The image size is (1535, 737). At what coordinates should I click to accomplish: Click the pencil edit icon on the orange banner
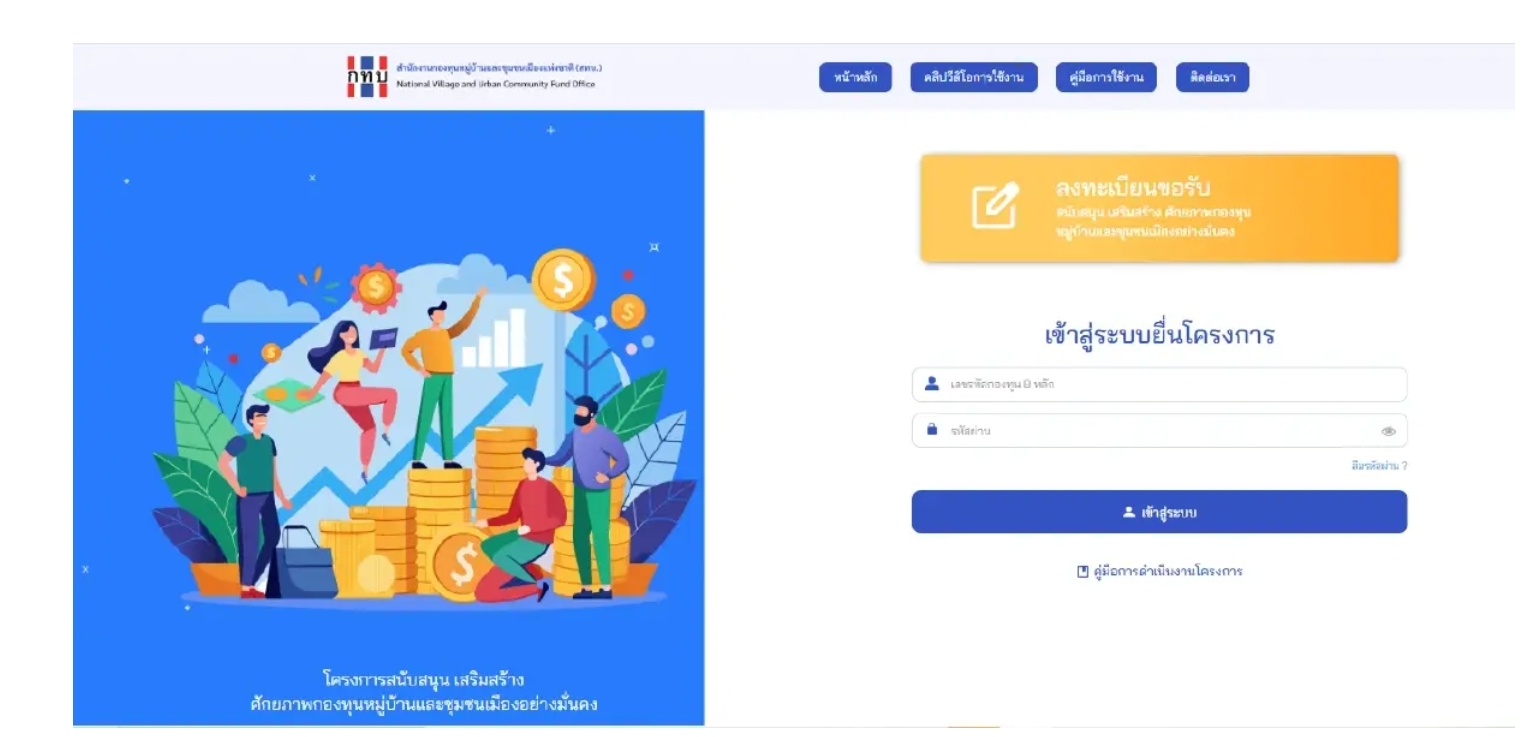tap(995, 206)
